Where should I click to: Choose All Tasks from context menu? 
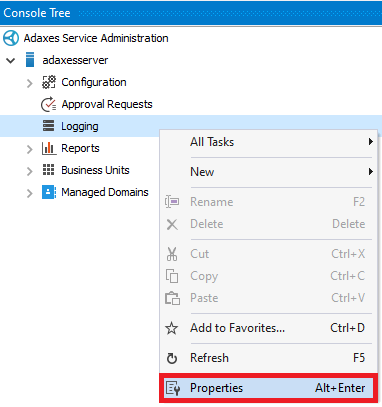(269, 142)
